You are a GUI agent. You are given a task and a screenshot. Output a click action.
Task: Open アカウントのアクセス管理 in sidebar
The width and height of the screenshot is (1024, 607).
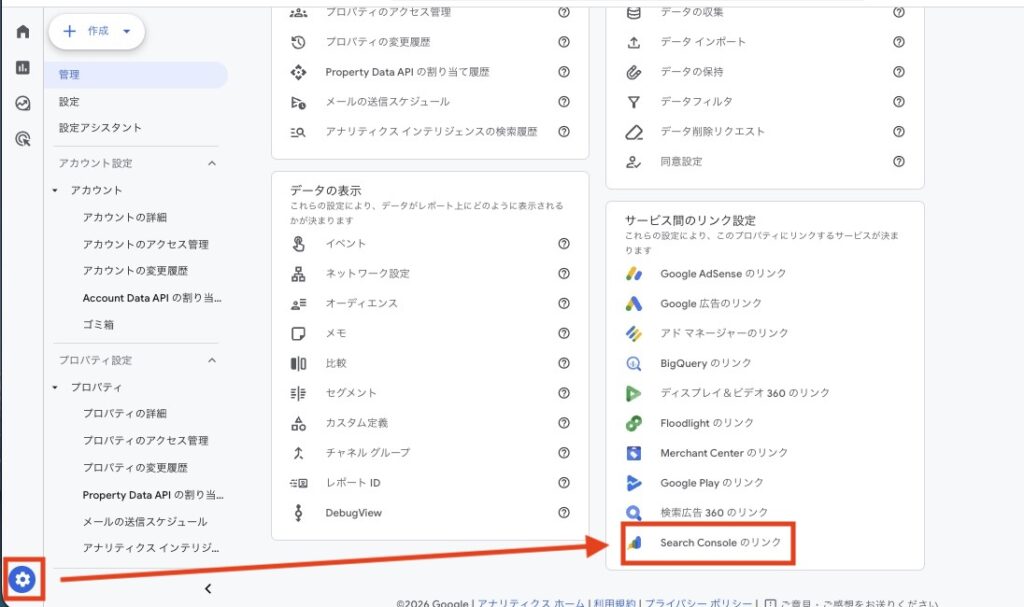click(146, 244)
